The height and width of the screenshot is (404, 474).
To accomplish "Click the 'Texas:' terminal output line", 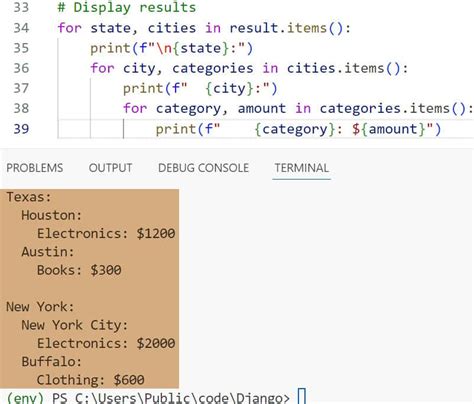I will coord(29,197).
